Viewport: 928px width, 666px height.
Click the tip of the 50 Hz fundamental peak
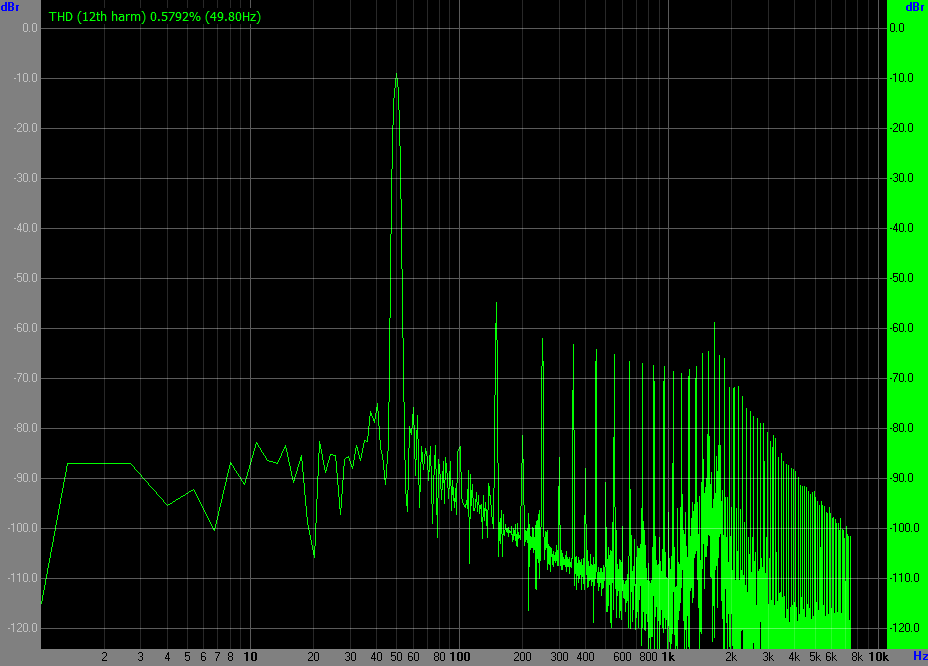click(x=397, y=74)
